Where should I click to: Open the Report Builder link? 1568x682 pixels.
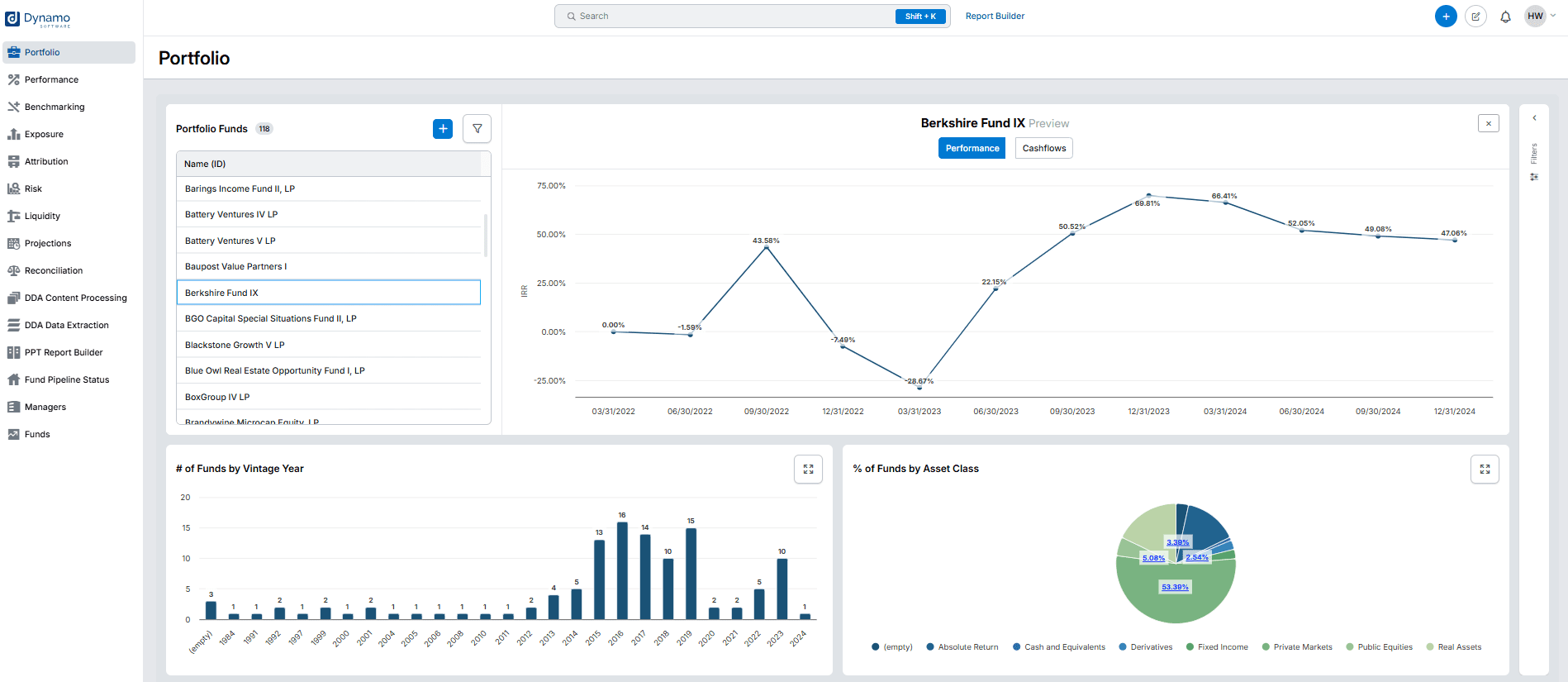click(995, 17)
